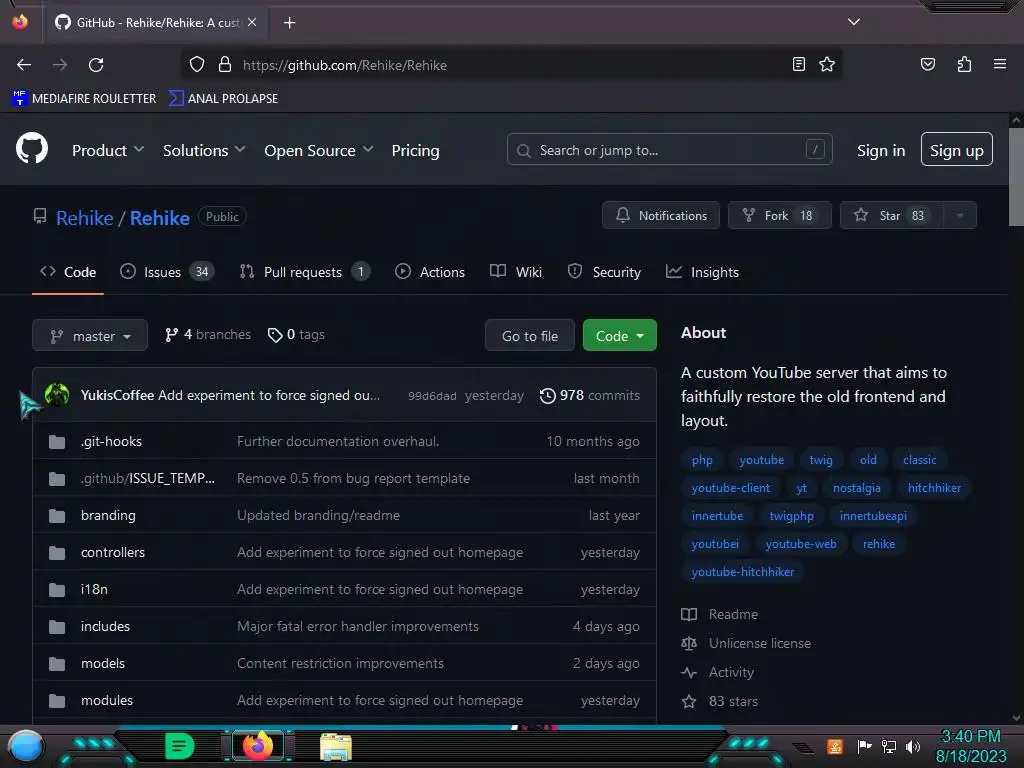Image resolution: width=1024 pixels, height=768 pixels.
Task: Click the php topic tag
Action: tap(702, 460)
